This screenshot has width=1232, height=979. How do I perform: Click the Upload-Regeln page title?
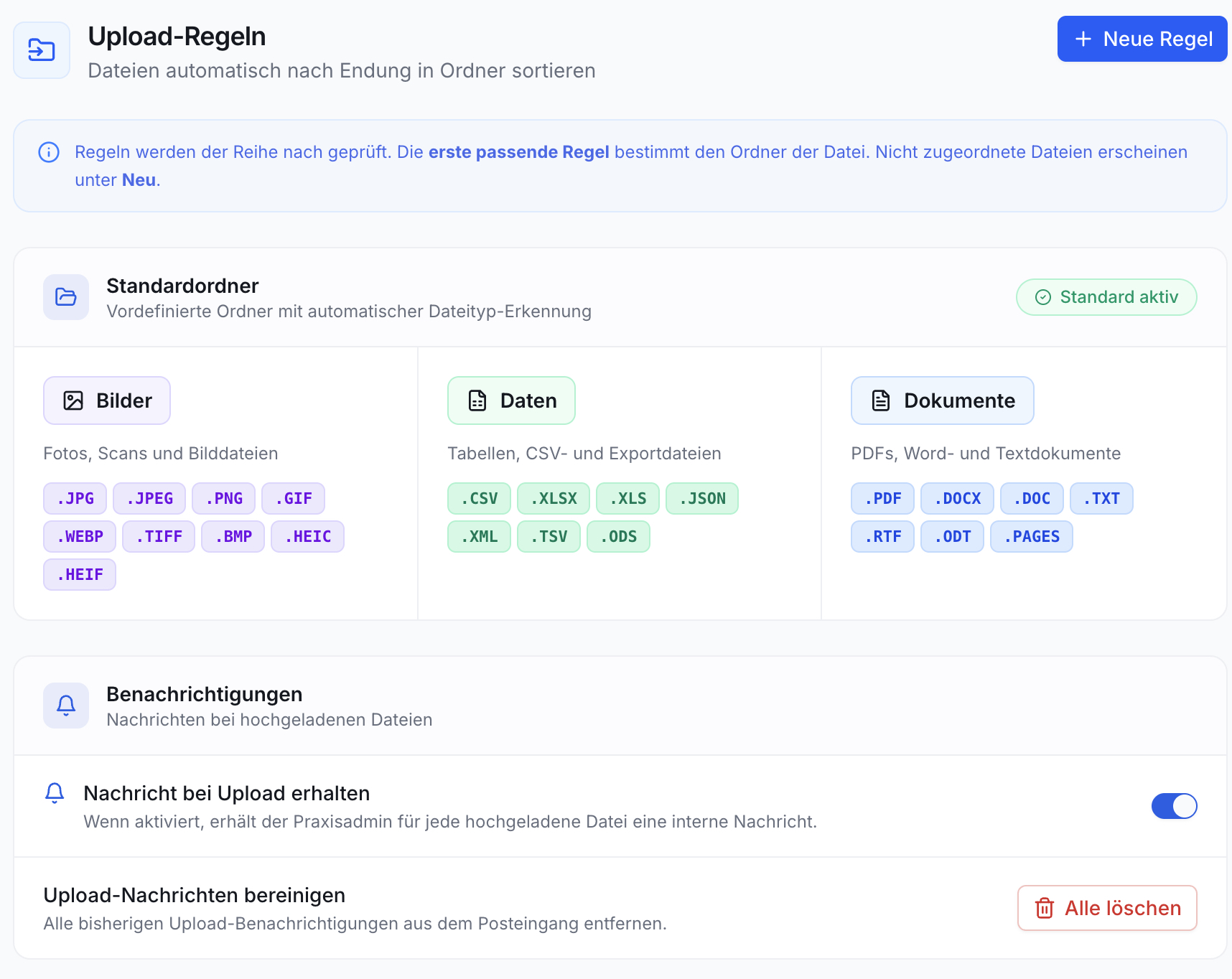click(x=177, y=37)
